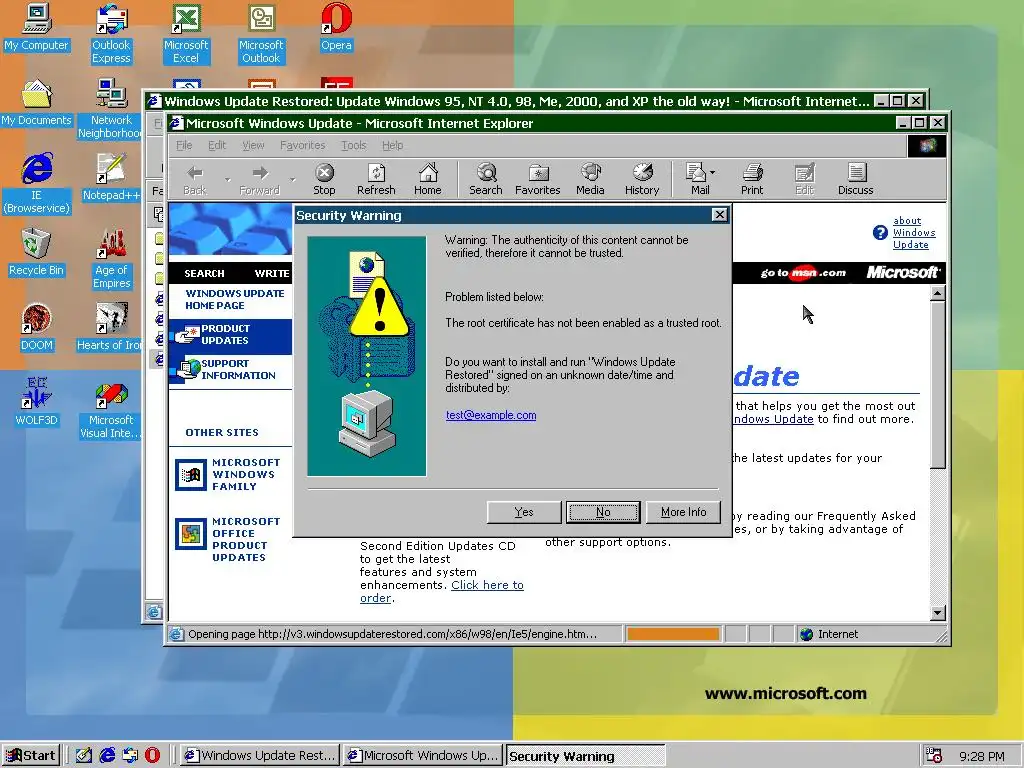The image size is (1024, 768).
Task: Open the Edit menu
Action: [x=217, y=145]
